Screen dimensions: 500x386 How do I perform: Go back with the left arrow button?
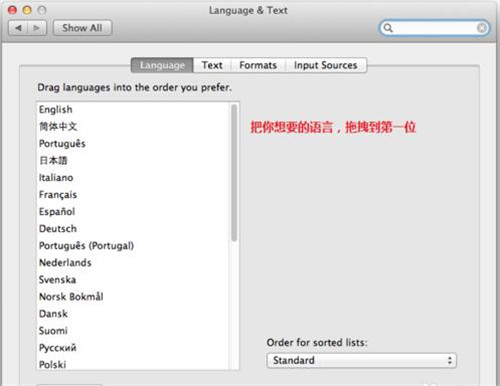click(18, 28)
